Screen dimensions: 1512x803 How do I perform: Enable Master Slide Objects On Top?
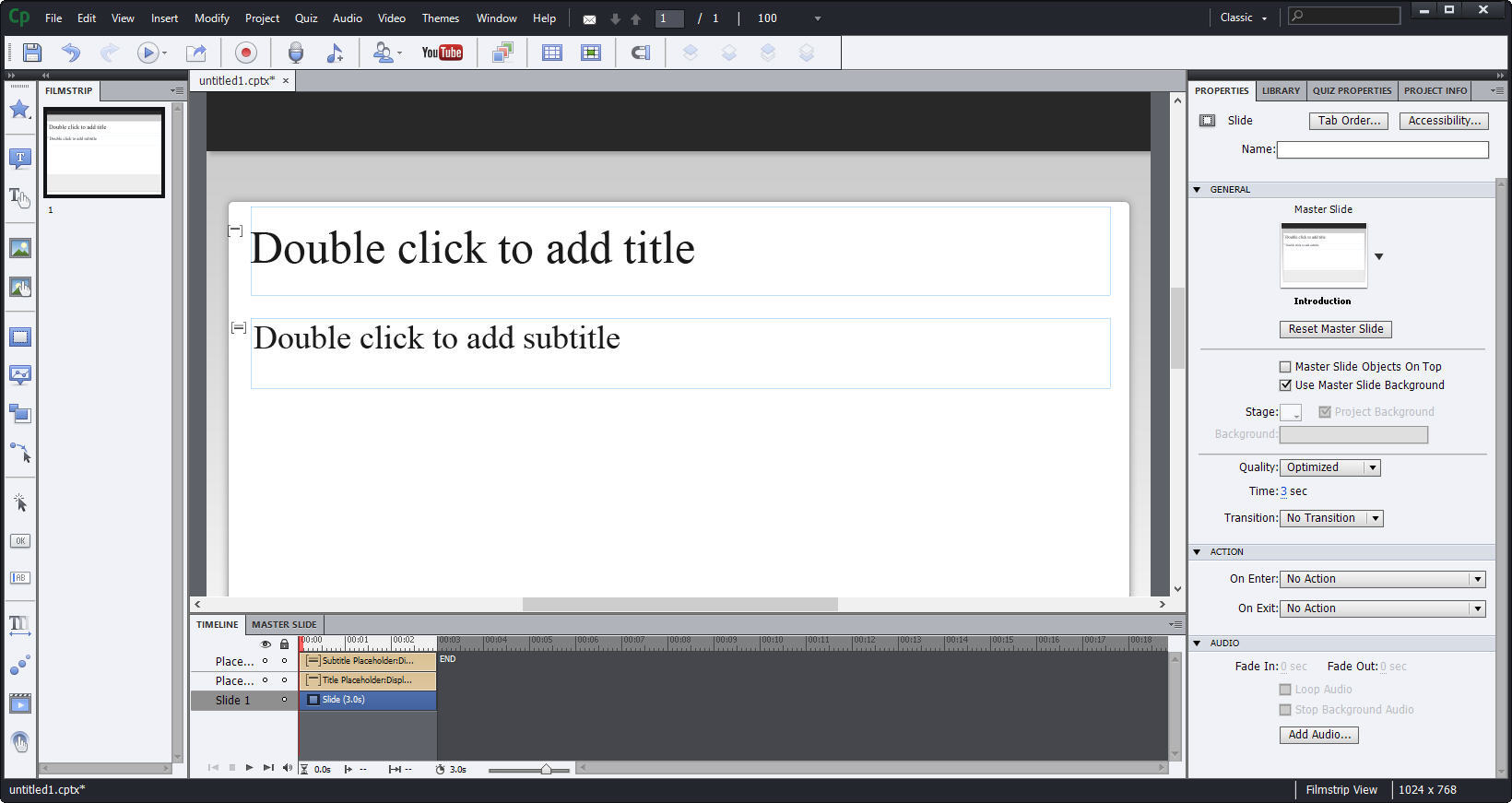coord(1285,367)
